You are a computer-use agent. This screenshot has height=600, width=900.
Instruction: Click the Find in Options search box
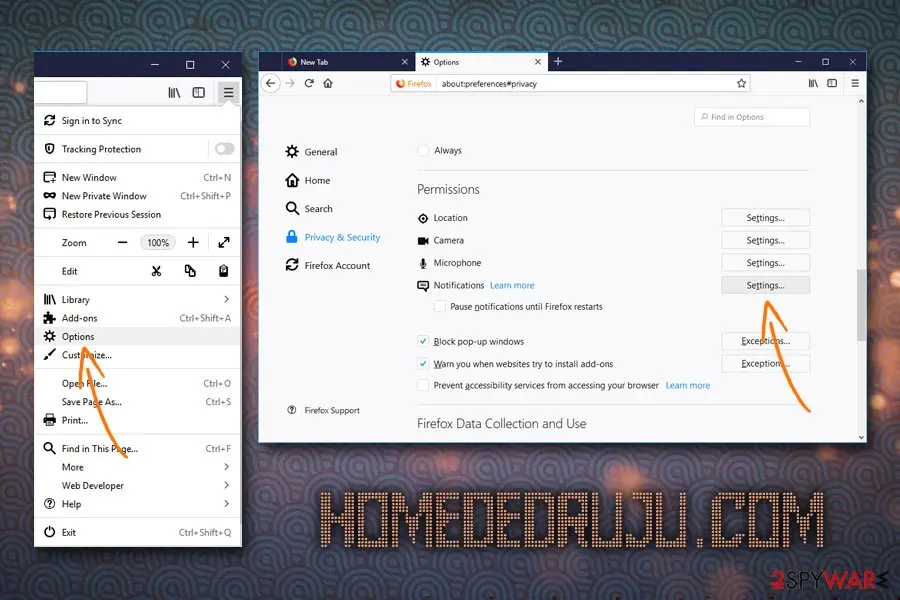(x=752, y=117)
